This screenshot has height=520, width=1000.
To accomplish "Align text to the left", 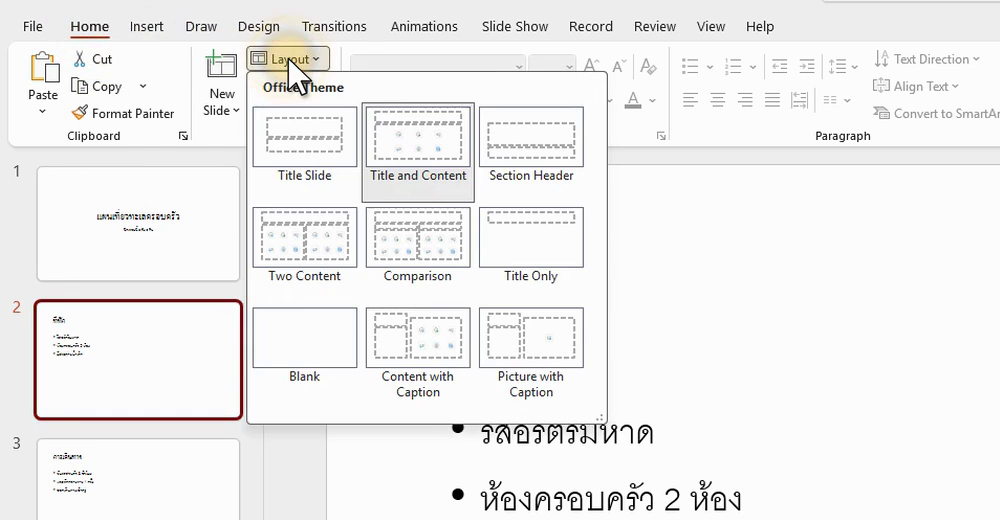I will tap(690, 100).
